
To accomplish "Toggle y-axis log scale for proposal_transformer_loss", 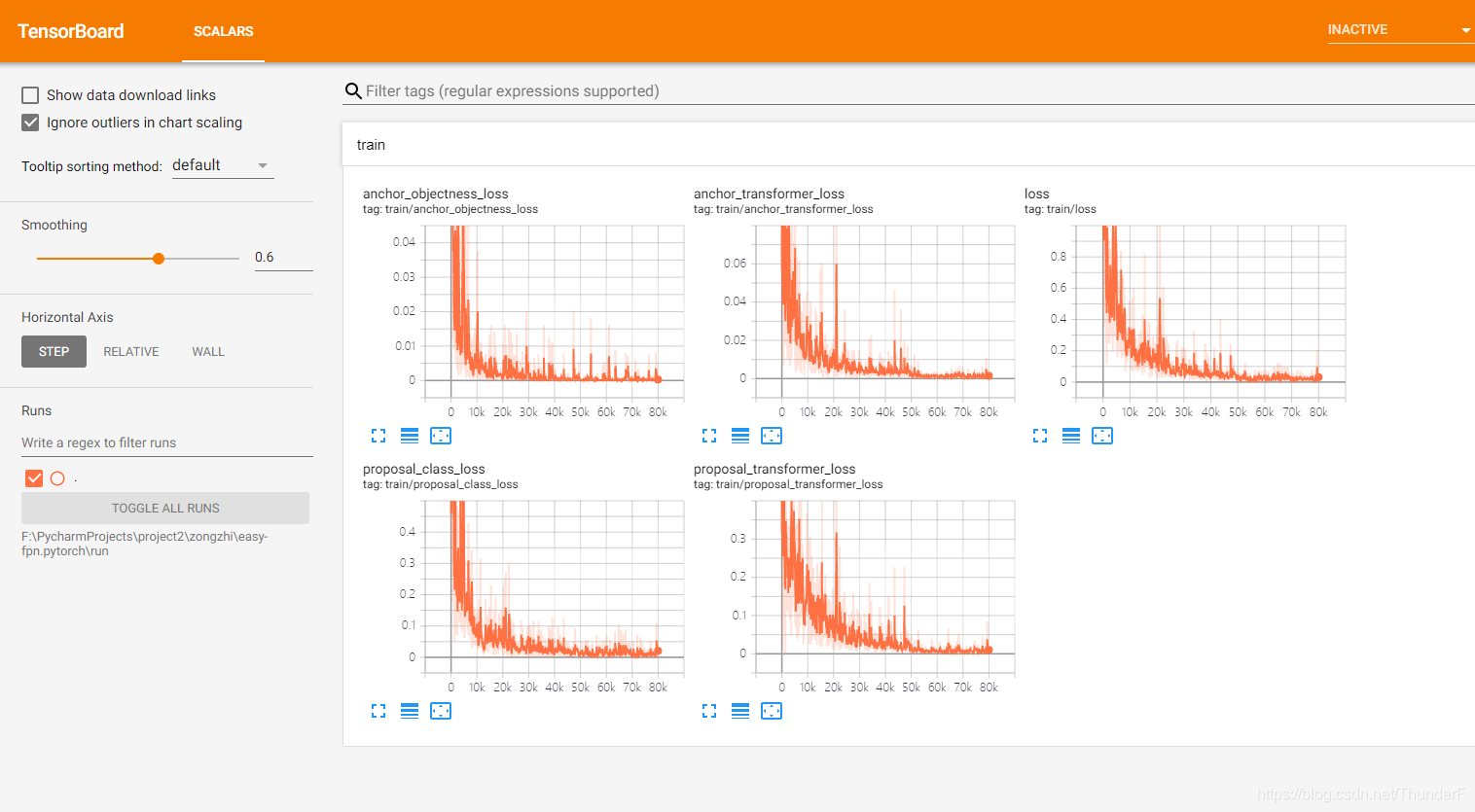I will point(740,711).
